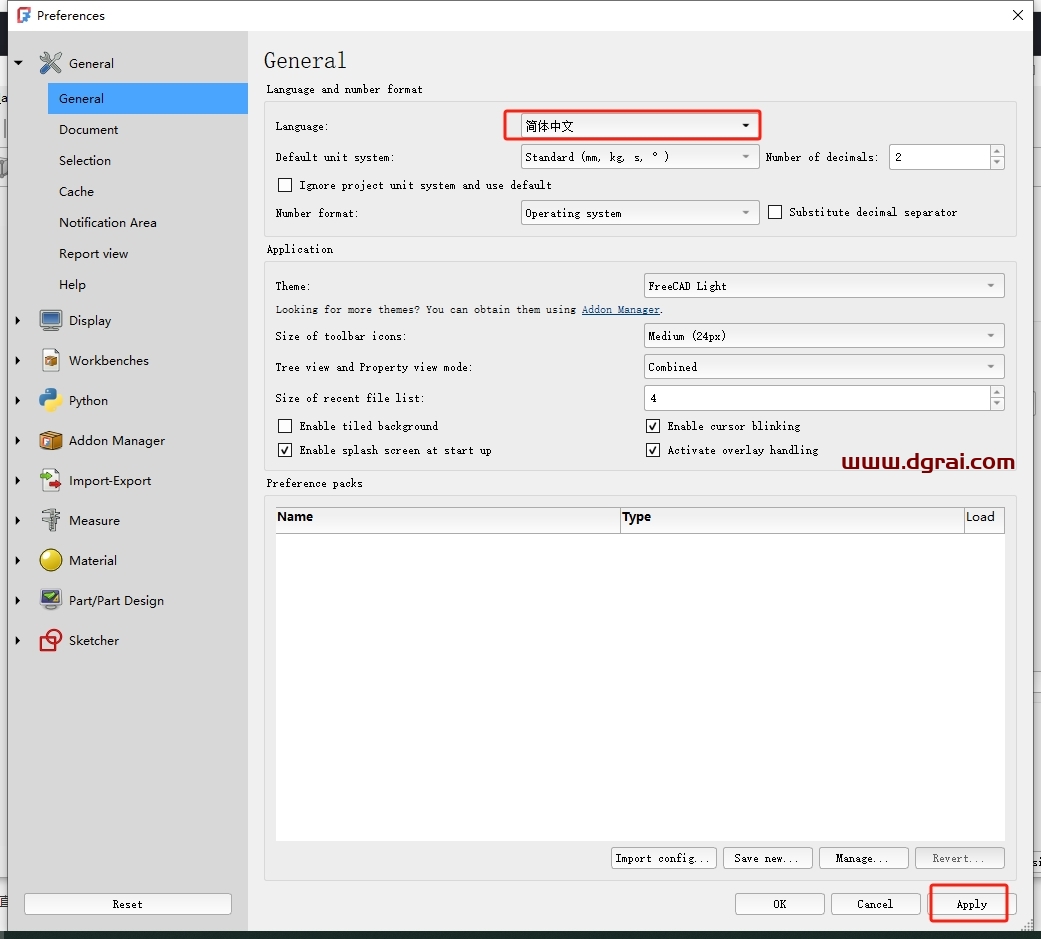
Task: Click the OK button
Action: click(x=779, y=904)
